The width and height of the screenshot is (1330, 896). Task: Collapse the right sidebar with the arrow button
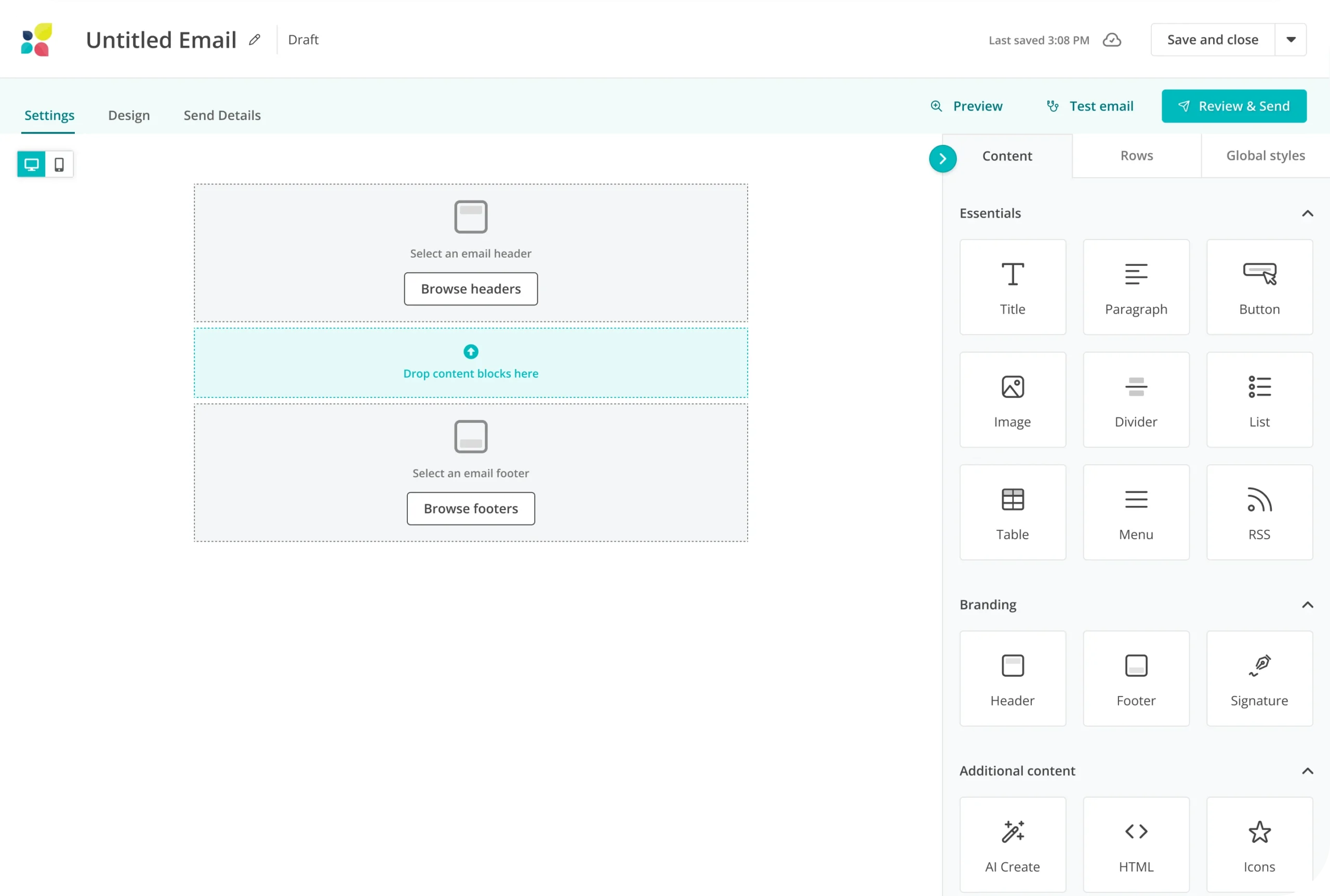(x=942, y=159)
